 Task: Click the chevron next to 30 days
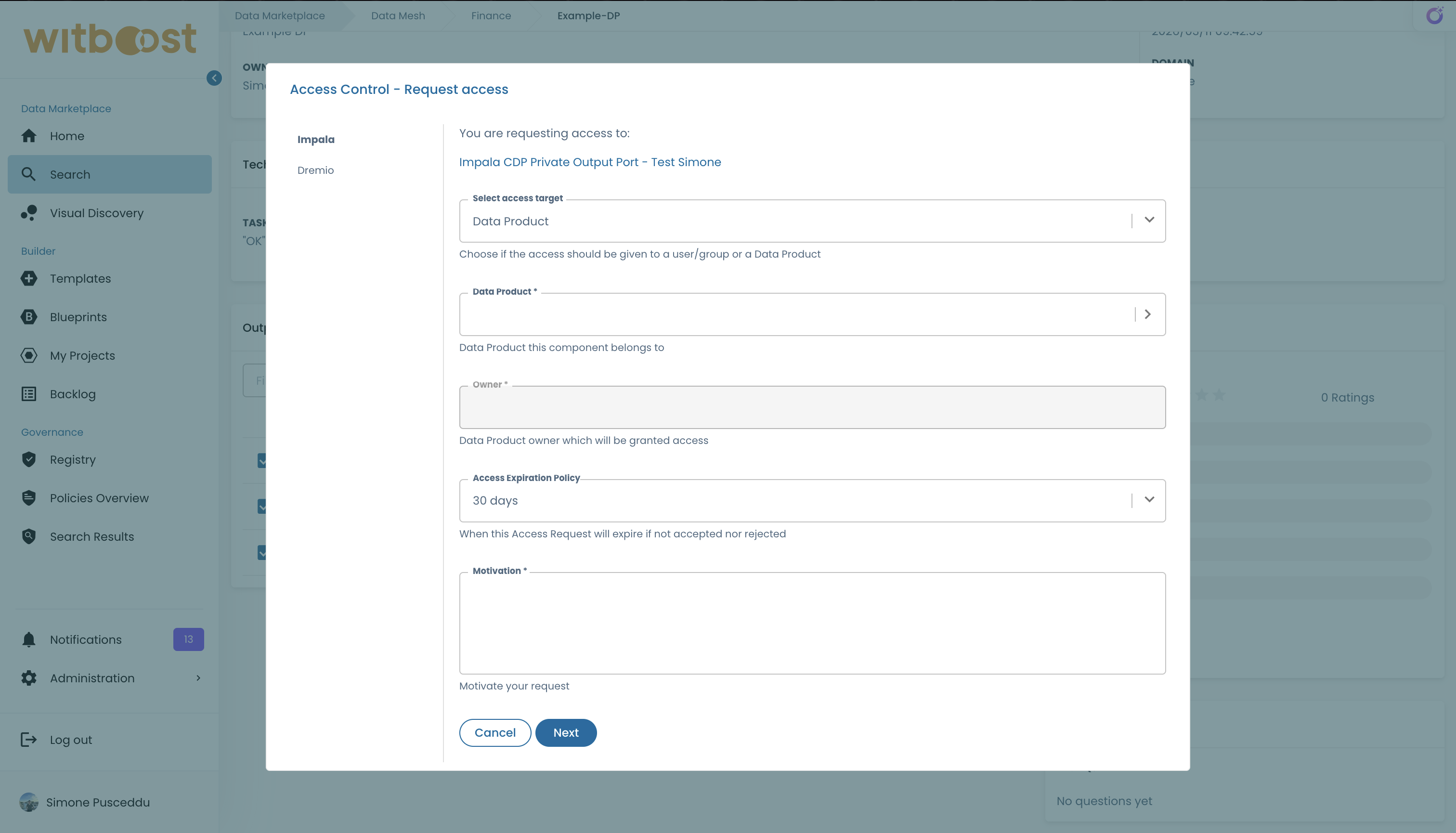[x=1149, y=499]
